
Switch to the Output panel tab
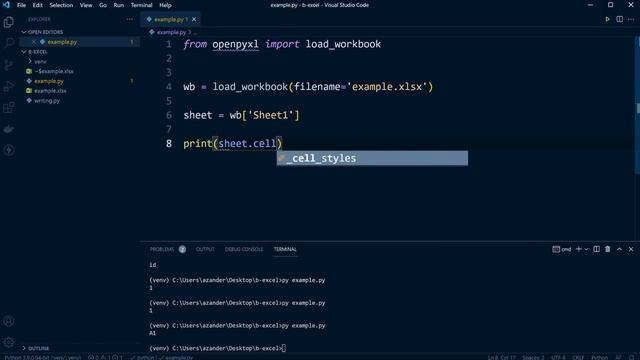click(205, 249)
